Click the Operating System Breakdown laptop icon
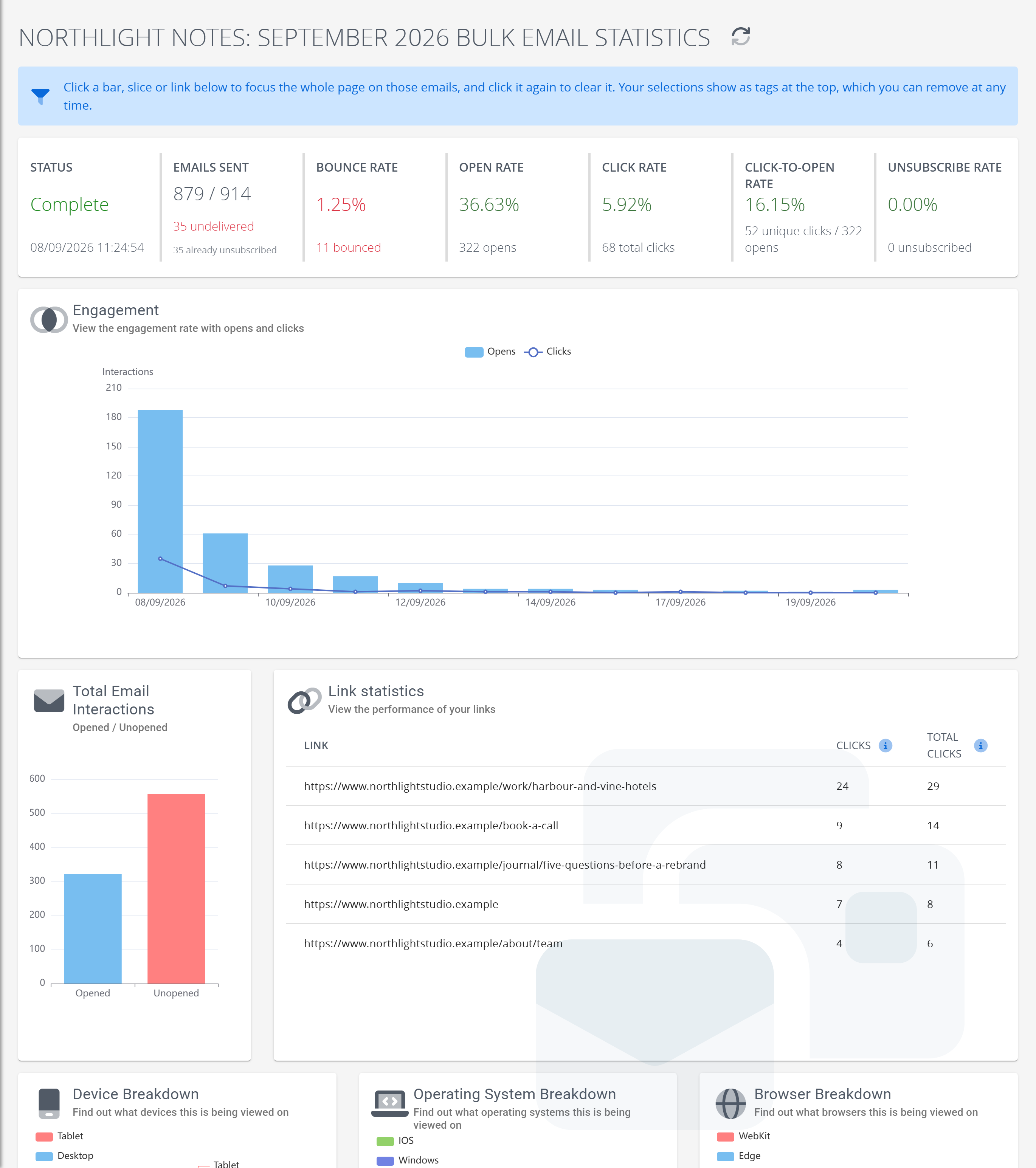Viewport: 1036px width, 1168px height. [390, 1103]
